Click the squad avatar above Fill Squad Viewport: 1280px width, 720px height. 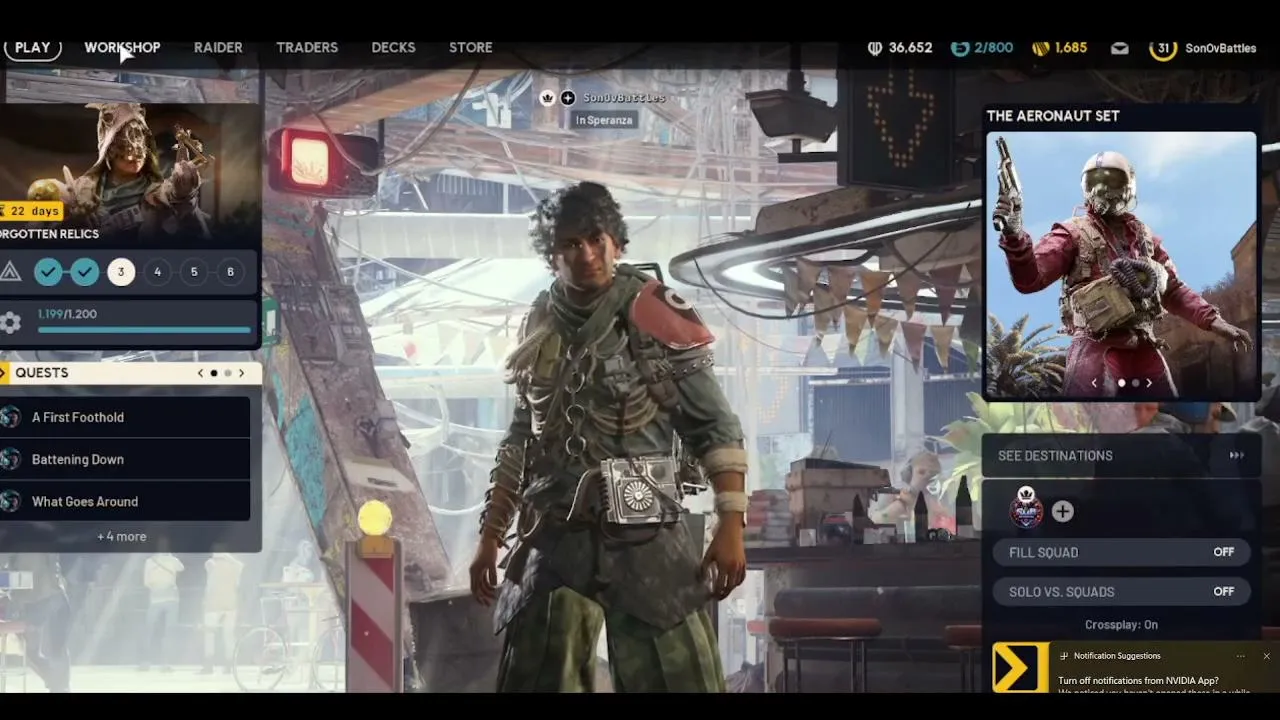1026,509
